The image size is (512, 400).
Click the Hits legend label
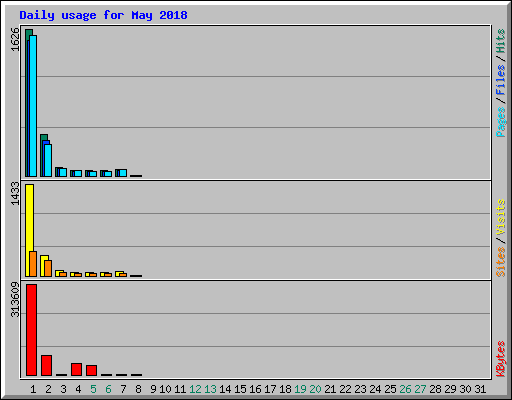pyautogui.click(x=501, y=41)
